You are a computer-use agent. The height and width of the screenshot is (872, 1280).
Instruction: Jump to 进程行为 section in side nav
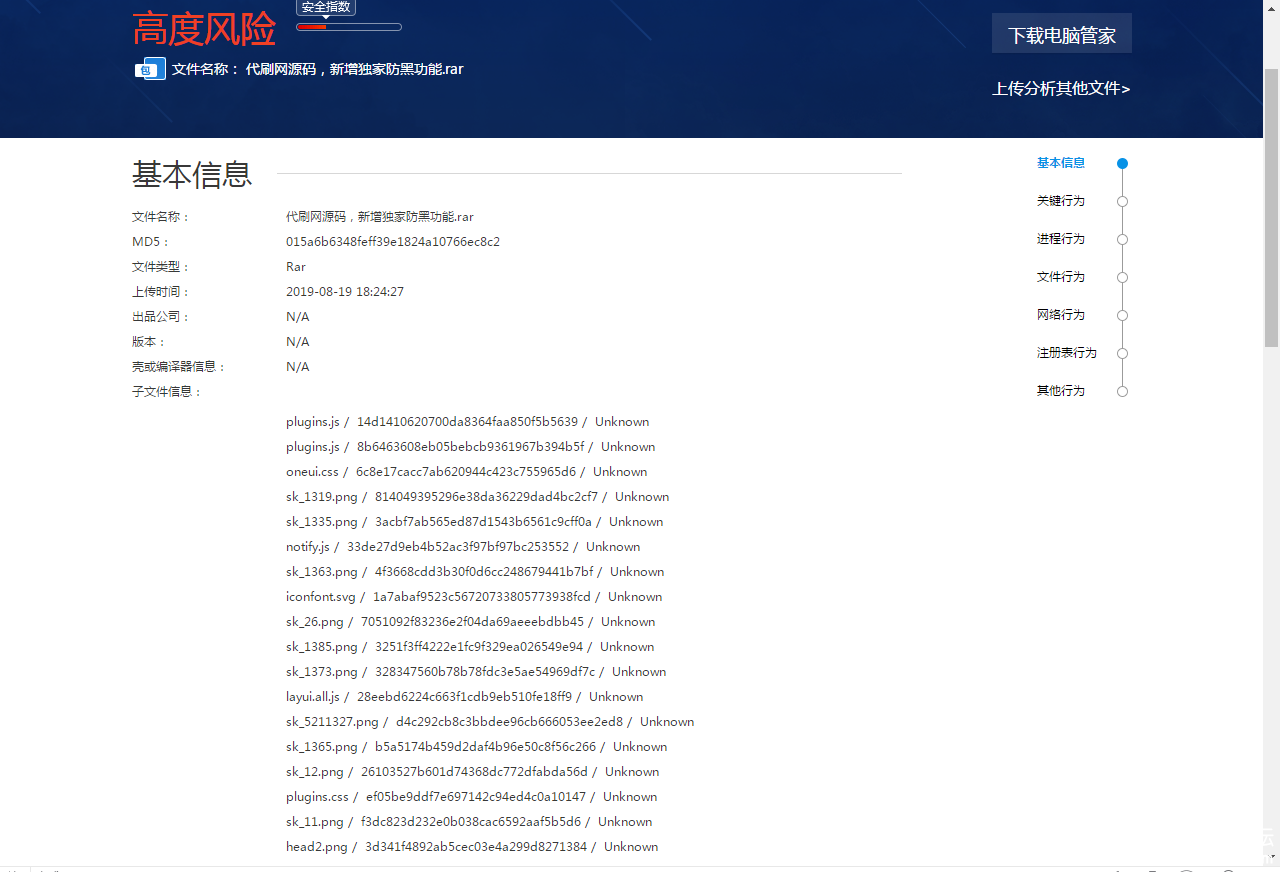(x=1061, y=239)
